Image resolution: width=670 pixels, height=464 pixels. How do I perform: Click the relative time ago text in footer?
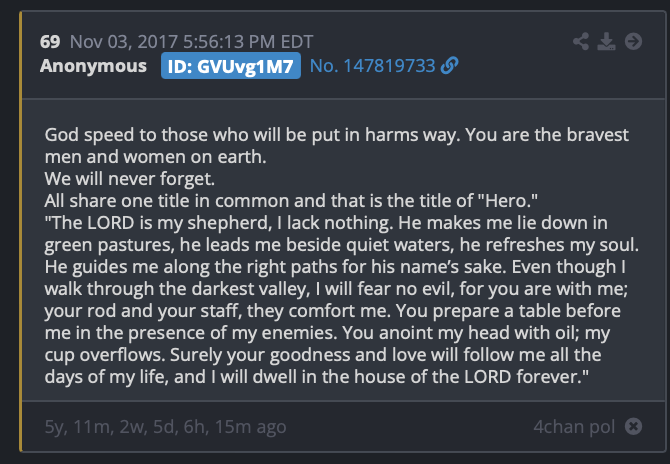click(165, 427)
